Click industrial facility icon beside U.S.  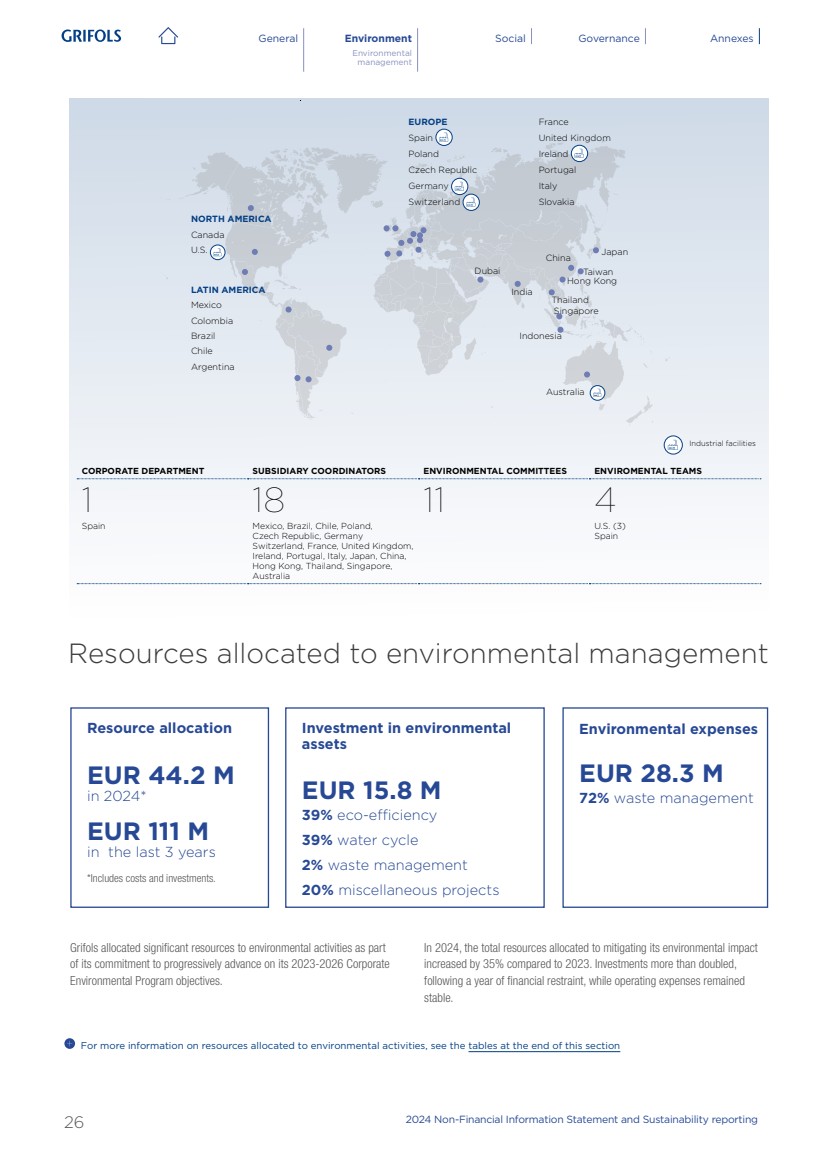[217, 251]
